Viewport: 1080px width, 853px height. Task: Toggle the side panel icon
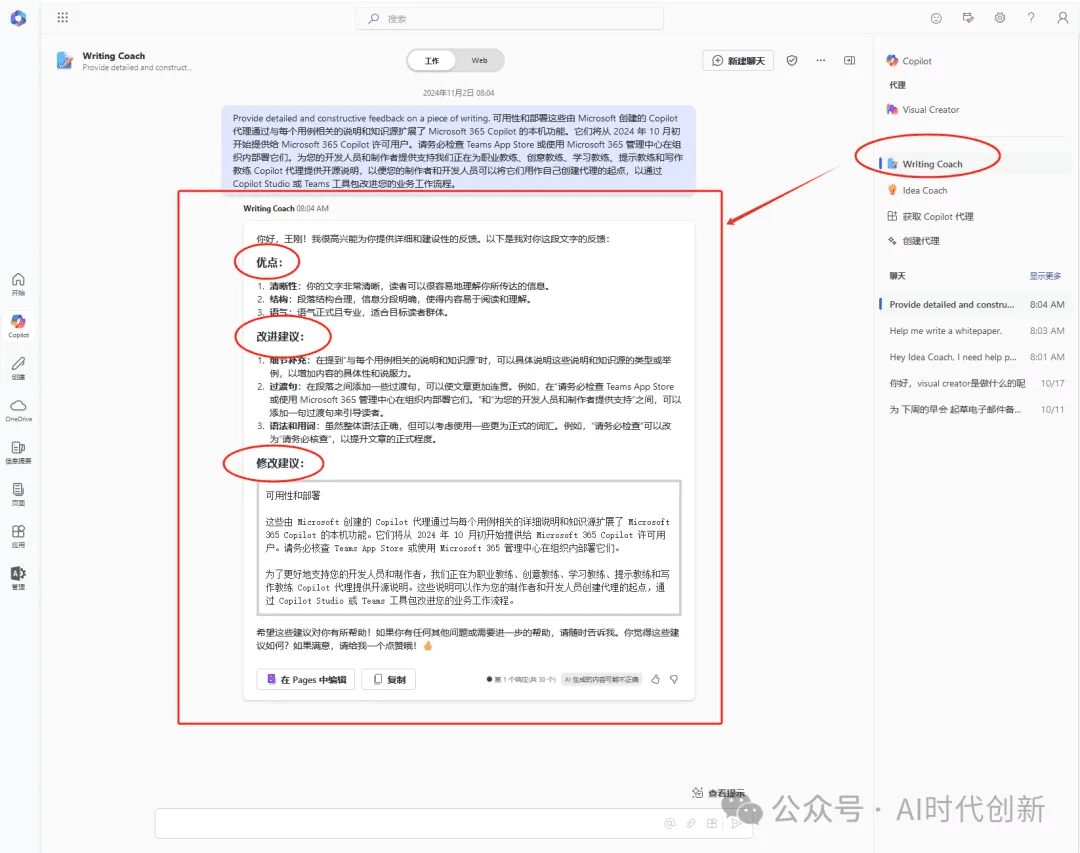point(849,61)
